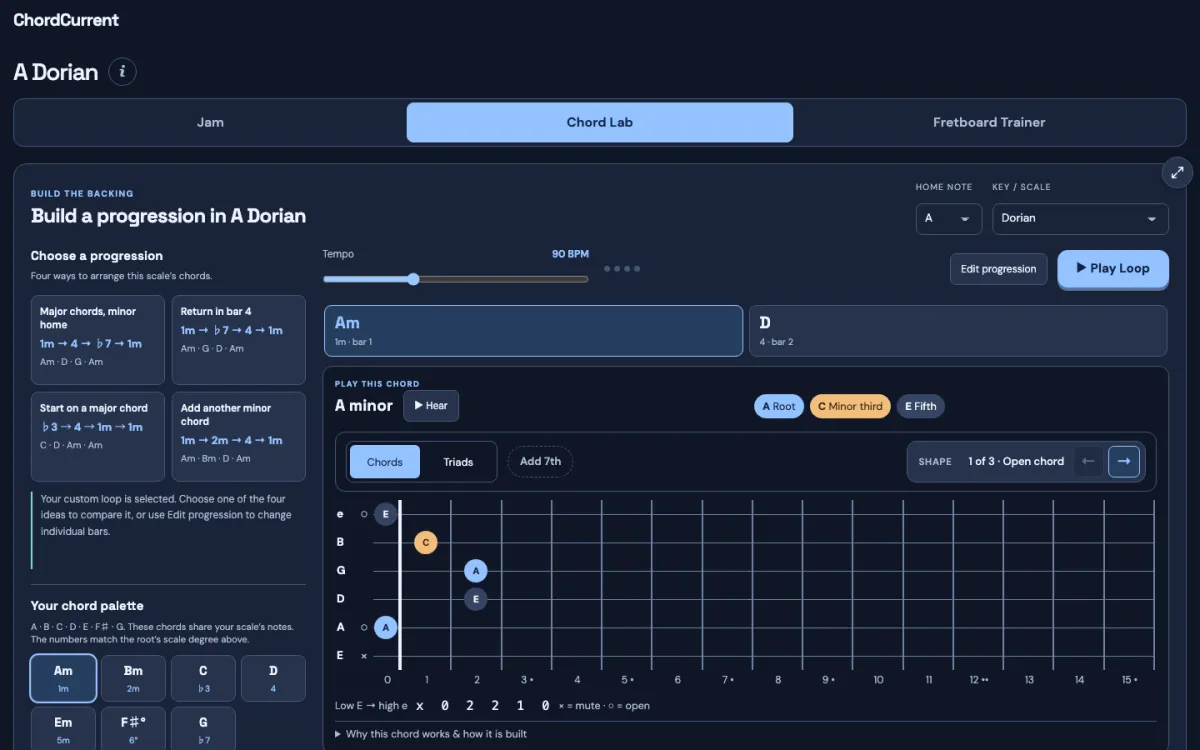Toggle the A Root note pill
The height and width of the screenshot is (750, 1200).
click(x=779, y=406)
